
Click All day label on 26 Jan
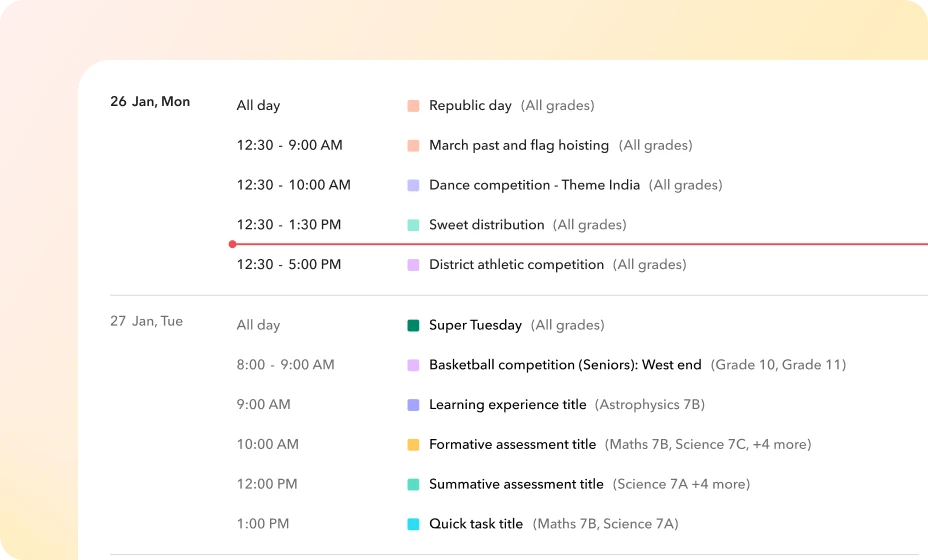coord(258,105)
